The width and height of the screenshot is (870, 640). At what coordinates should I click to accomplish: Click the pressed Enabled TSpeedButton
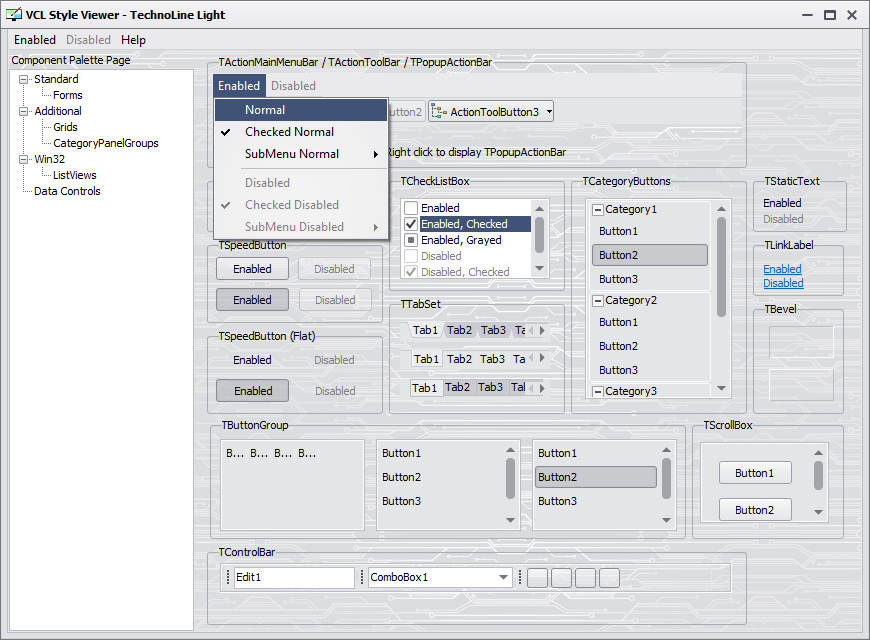[x=252, y=300]
